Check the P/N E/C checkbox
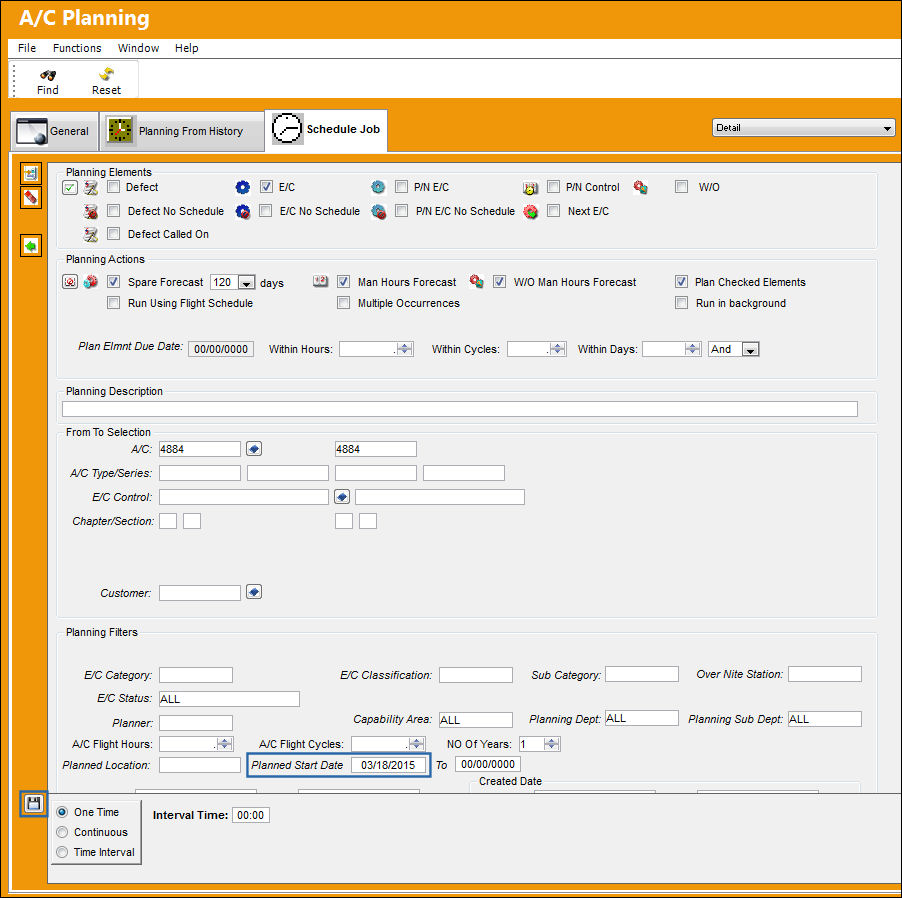902x898 pixels. 401,187
